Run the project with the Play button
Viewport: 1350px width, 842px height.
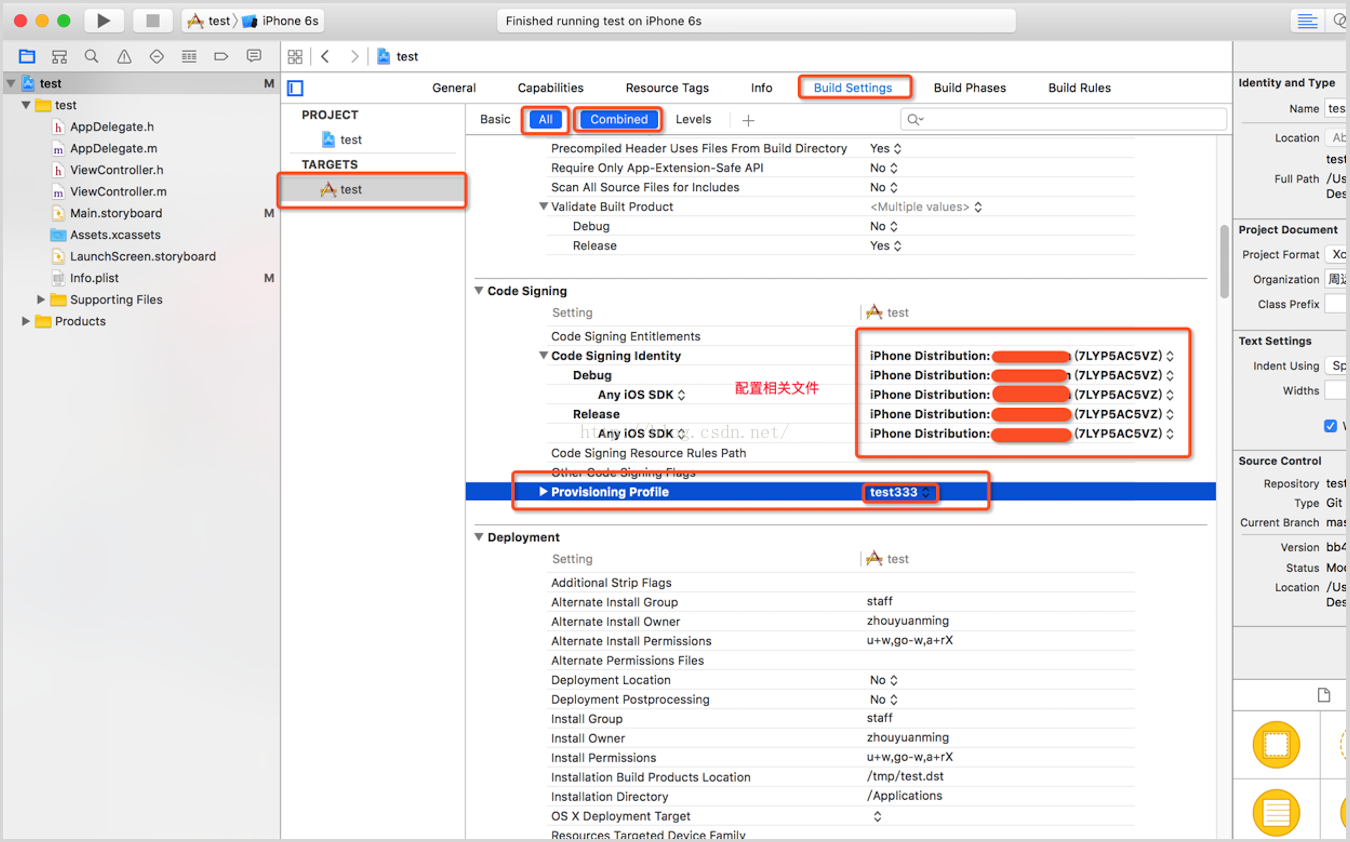click(x=103, y=20)
